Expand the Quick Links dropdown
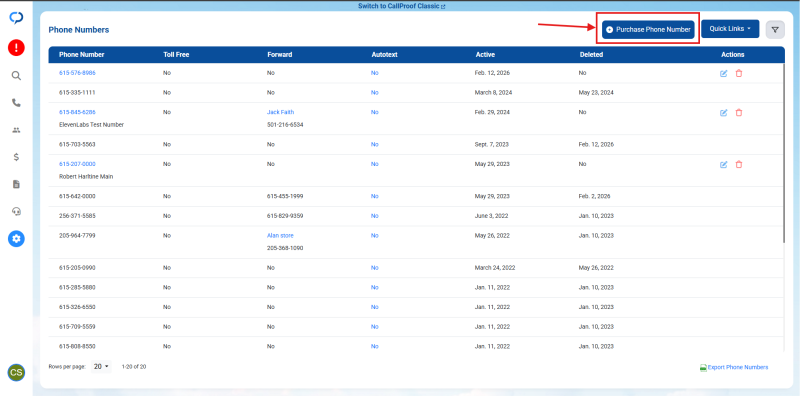Image resolution: width=800 pixels, height=396 pixels. 730,29
